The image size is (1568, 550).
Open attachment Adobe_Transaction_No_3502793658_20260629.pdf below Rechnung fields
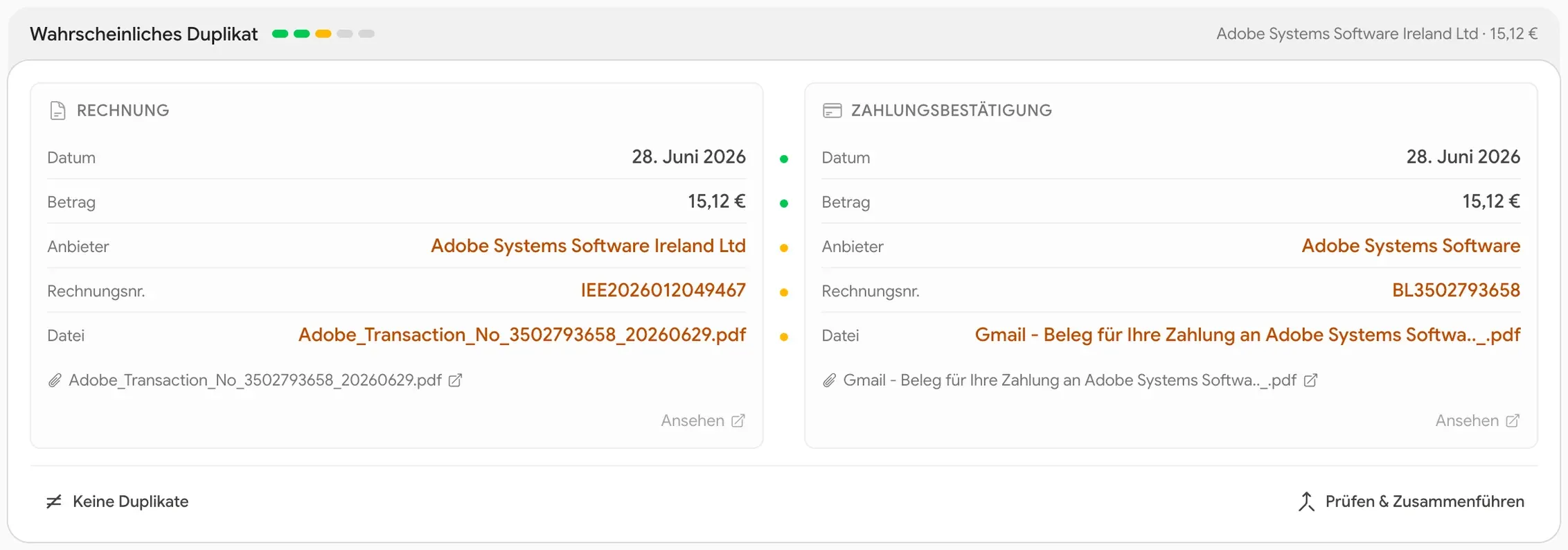[255, 380]
